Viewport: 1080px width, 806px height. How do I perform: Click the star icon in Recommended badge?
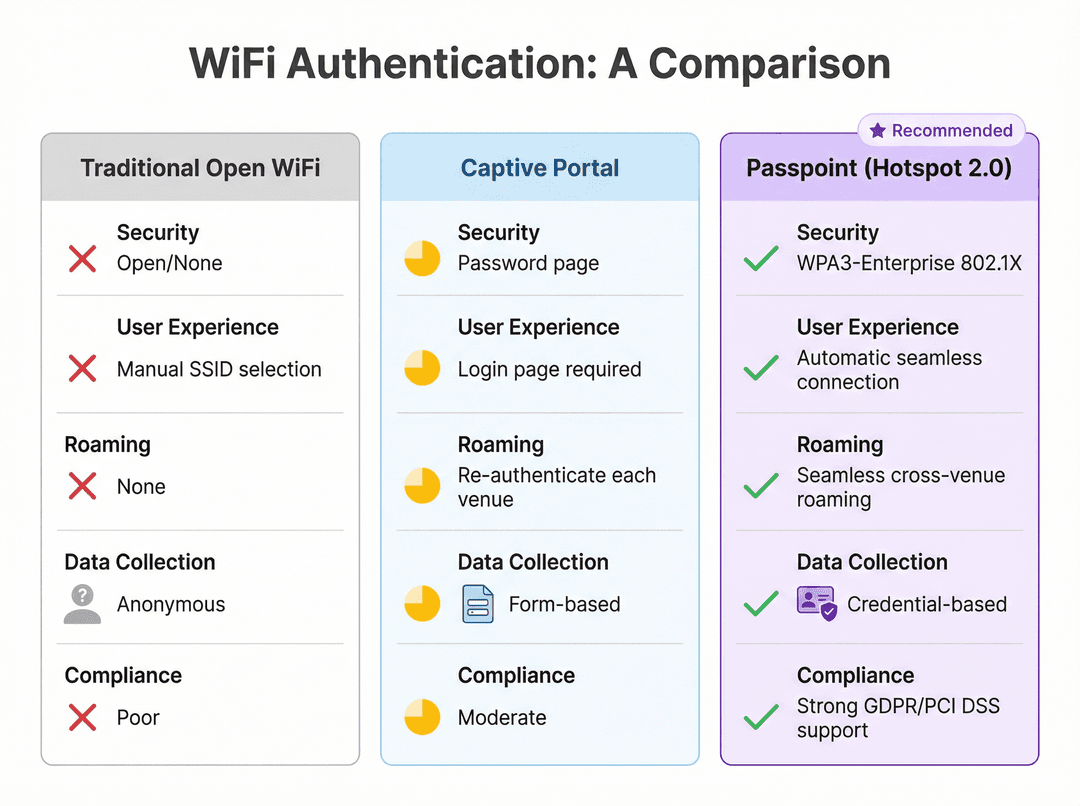tap(878, 130)
